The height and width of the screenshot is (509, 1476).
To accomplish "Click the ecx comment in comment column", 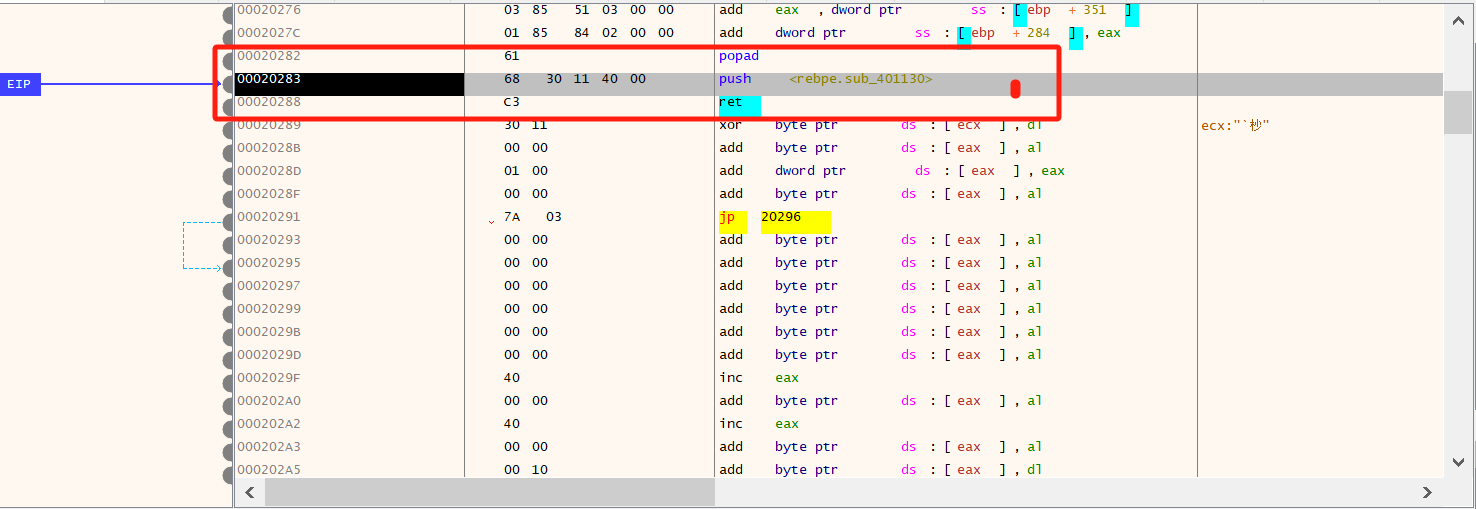I will 1235,126.
